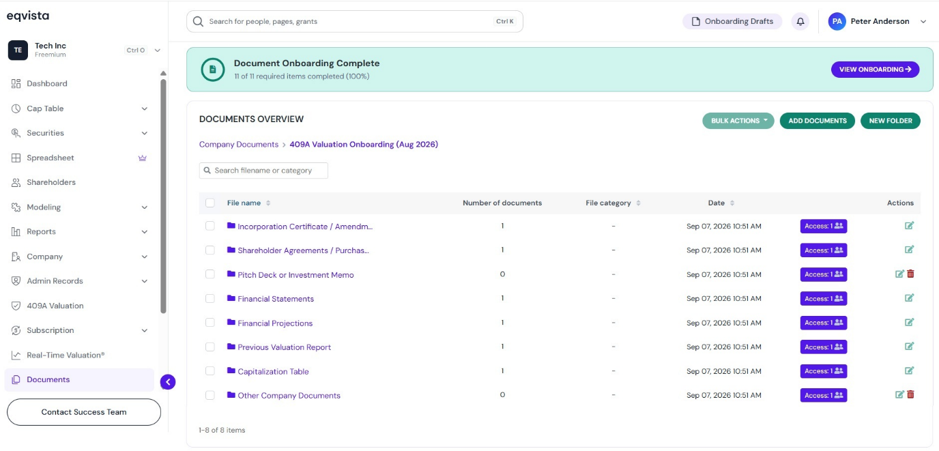This screenshot has height=451, width=939.
Task: Check the Financial Statements row checkbox
Action: pyautogui.click(x=210, y=298)
